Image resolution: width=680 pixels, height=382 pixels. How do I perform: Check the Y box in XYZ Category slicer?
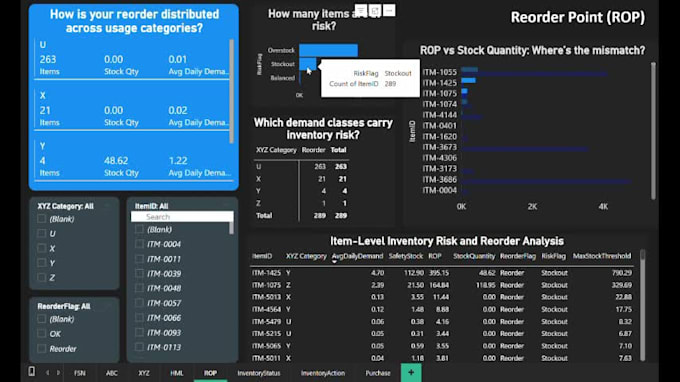(42, 263)
